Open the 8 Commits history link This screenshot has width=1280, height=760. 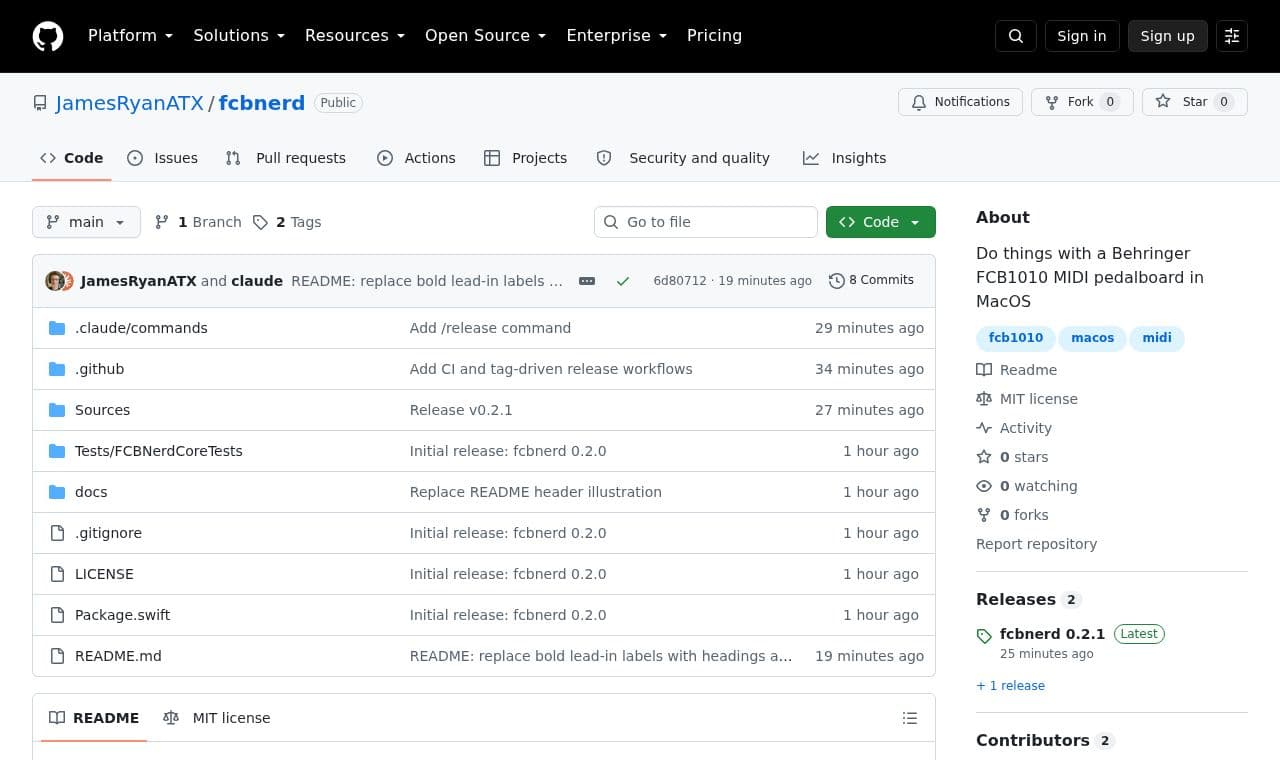pos(871,281)
